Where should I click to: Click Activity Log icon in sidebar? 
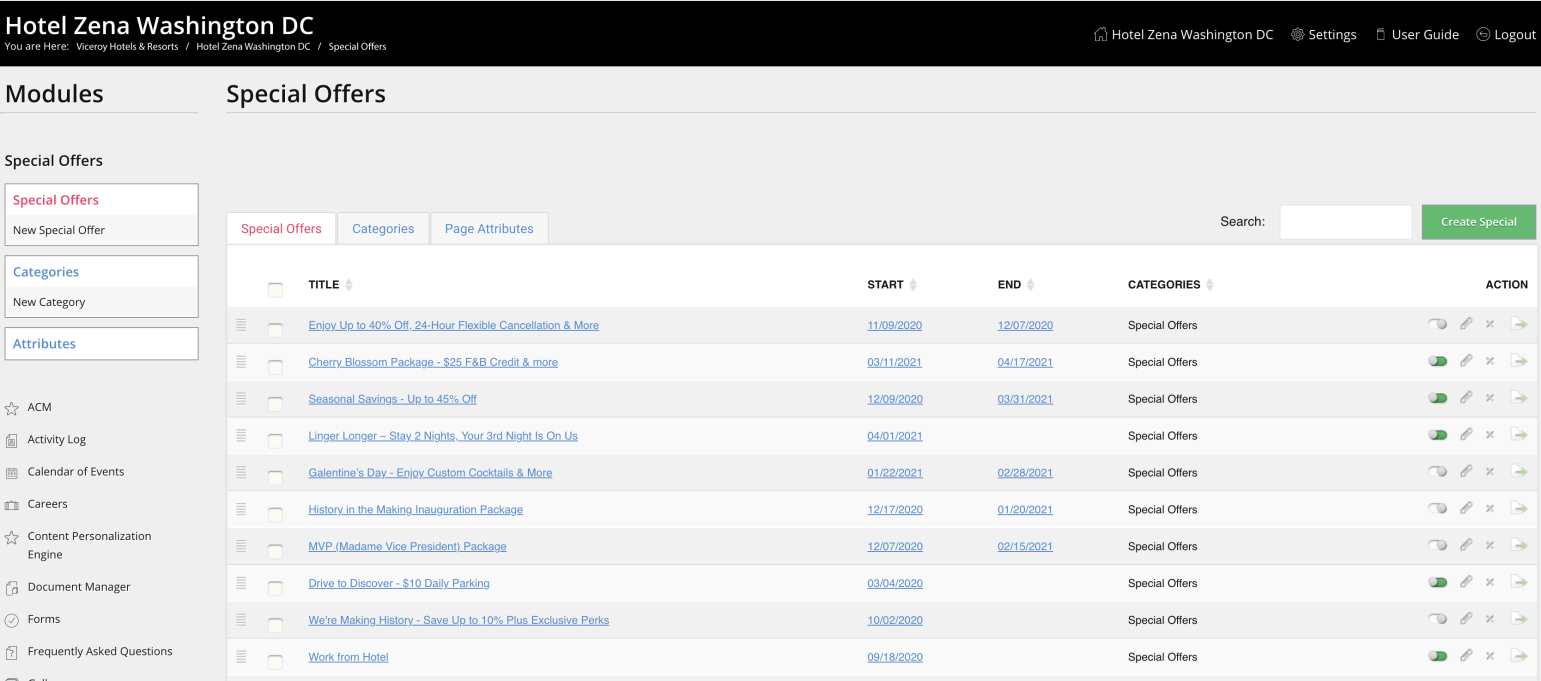[12, 440]
